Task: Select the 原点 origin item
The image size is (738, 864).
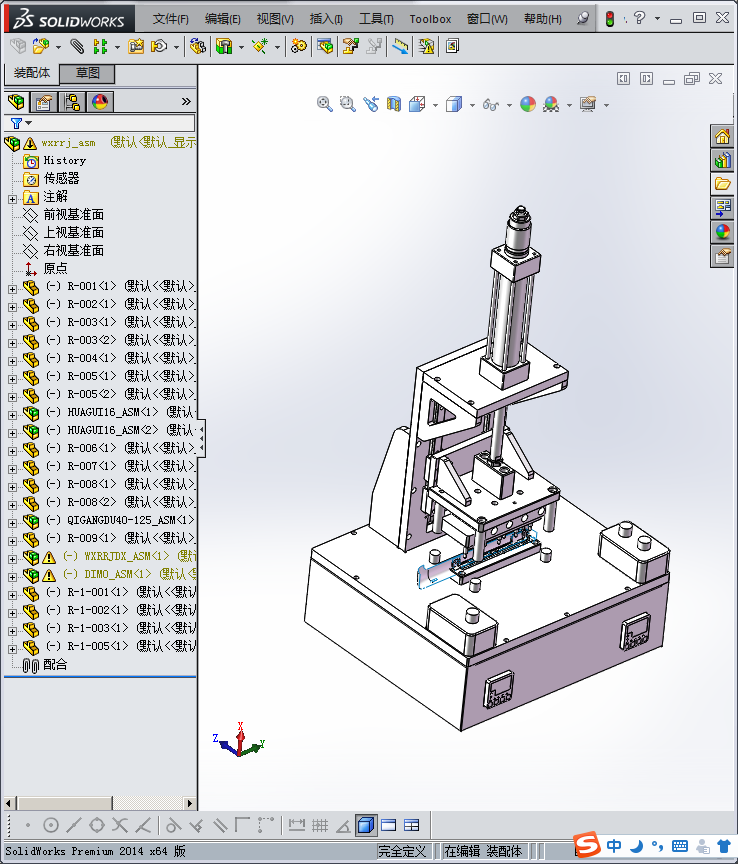Action: pyautogui.click(x=55, y=269)
